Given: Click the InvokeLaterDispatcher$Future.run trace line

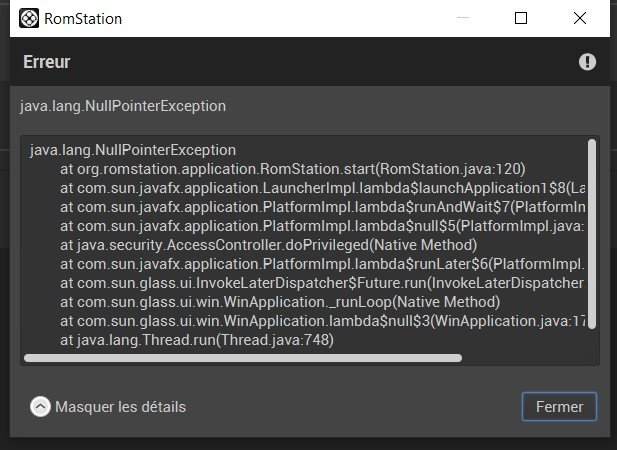Looking at the screenshot, I should 322,283.
